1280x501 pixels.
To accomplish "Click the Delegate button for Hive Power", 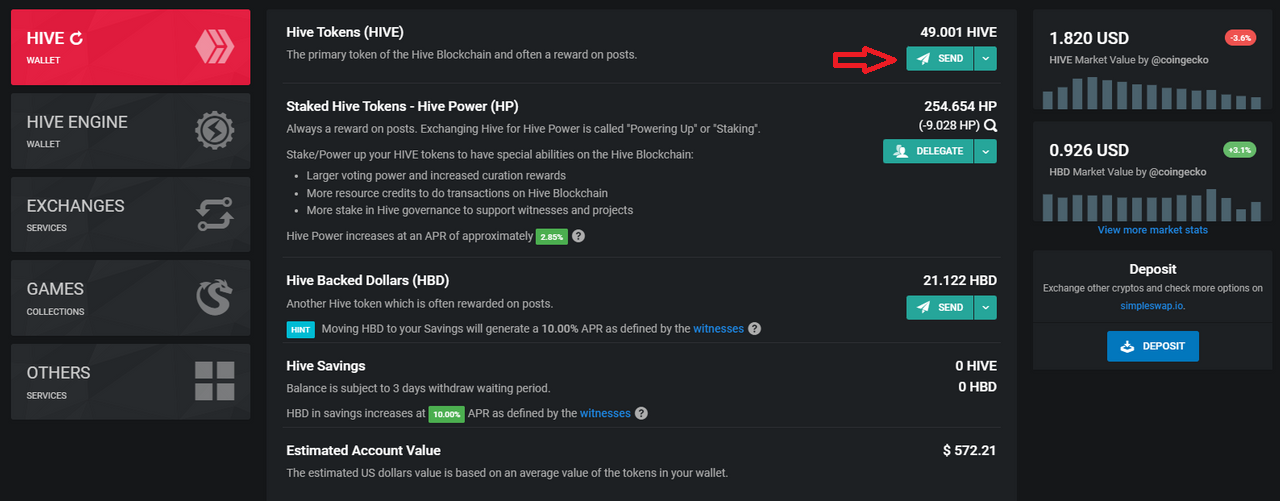I will click(928, 151).
